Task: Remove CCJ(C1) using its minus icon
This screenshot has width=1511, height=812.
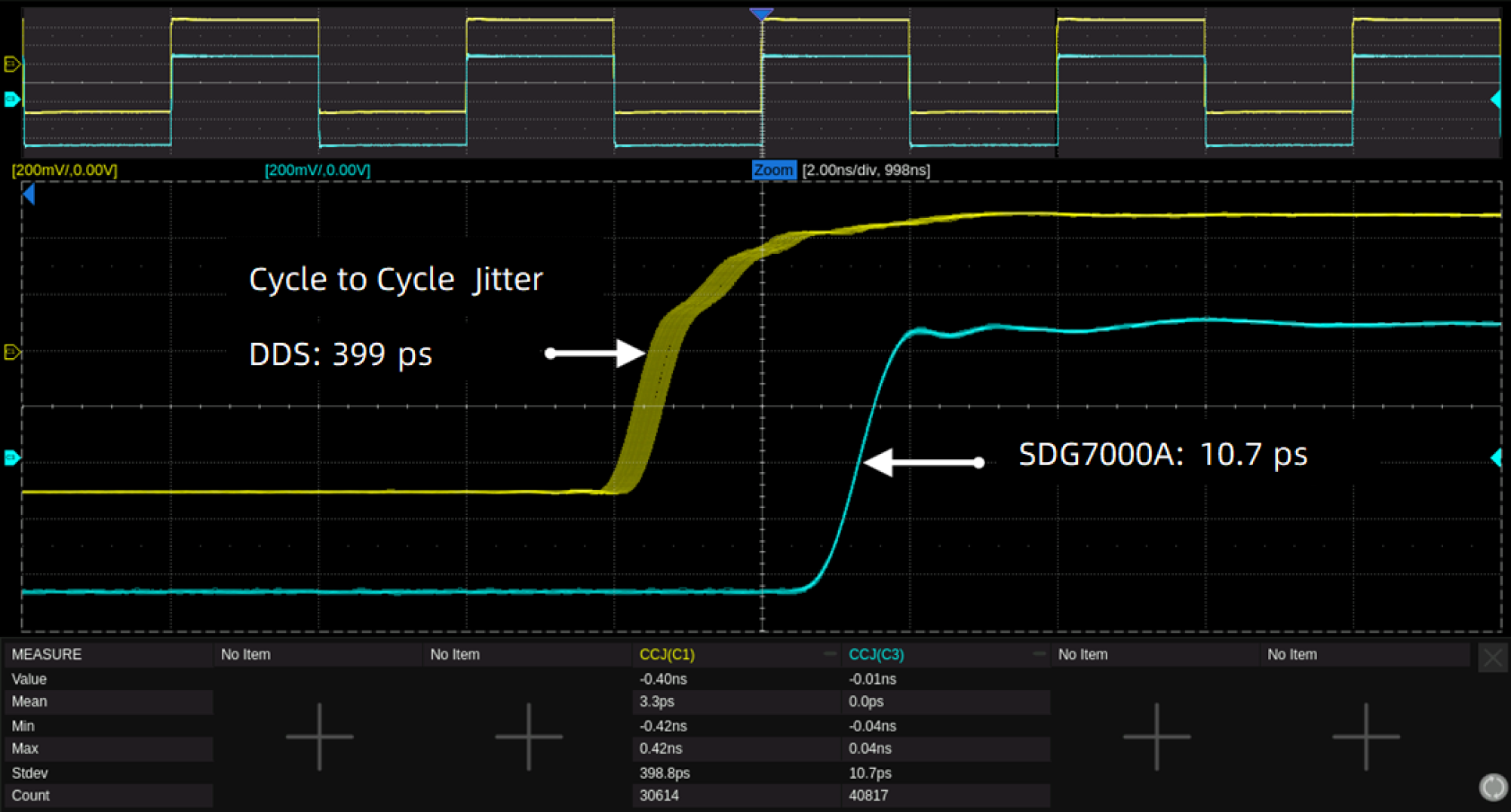Action: (830, 654)
